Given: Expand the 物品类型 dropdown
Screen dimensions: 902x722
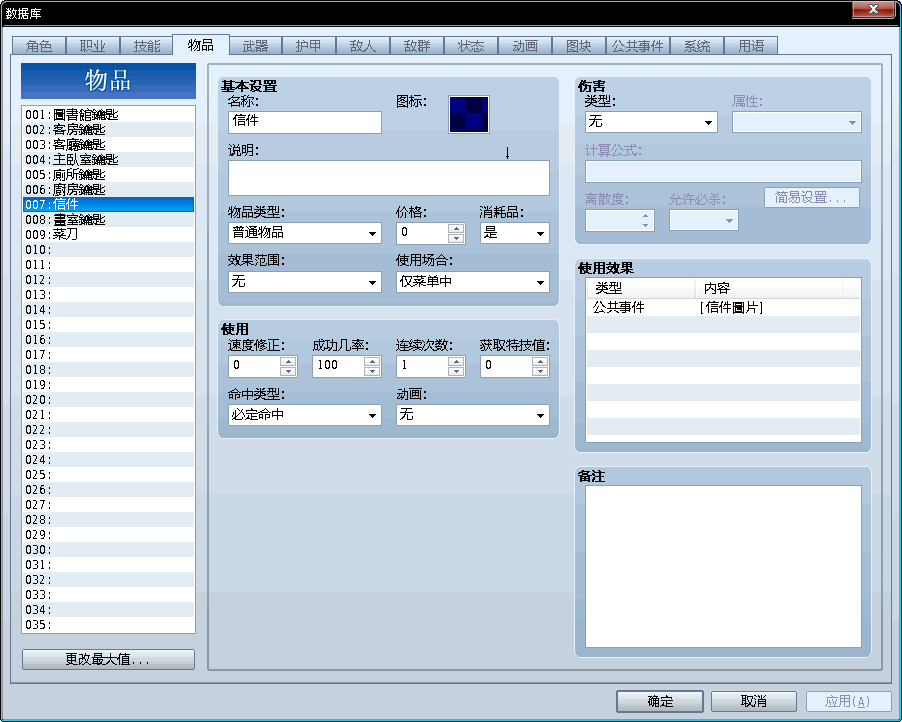Looking at the screenshot, I should 304,233.
